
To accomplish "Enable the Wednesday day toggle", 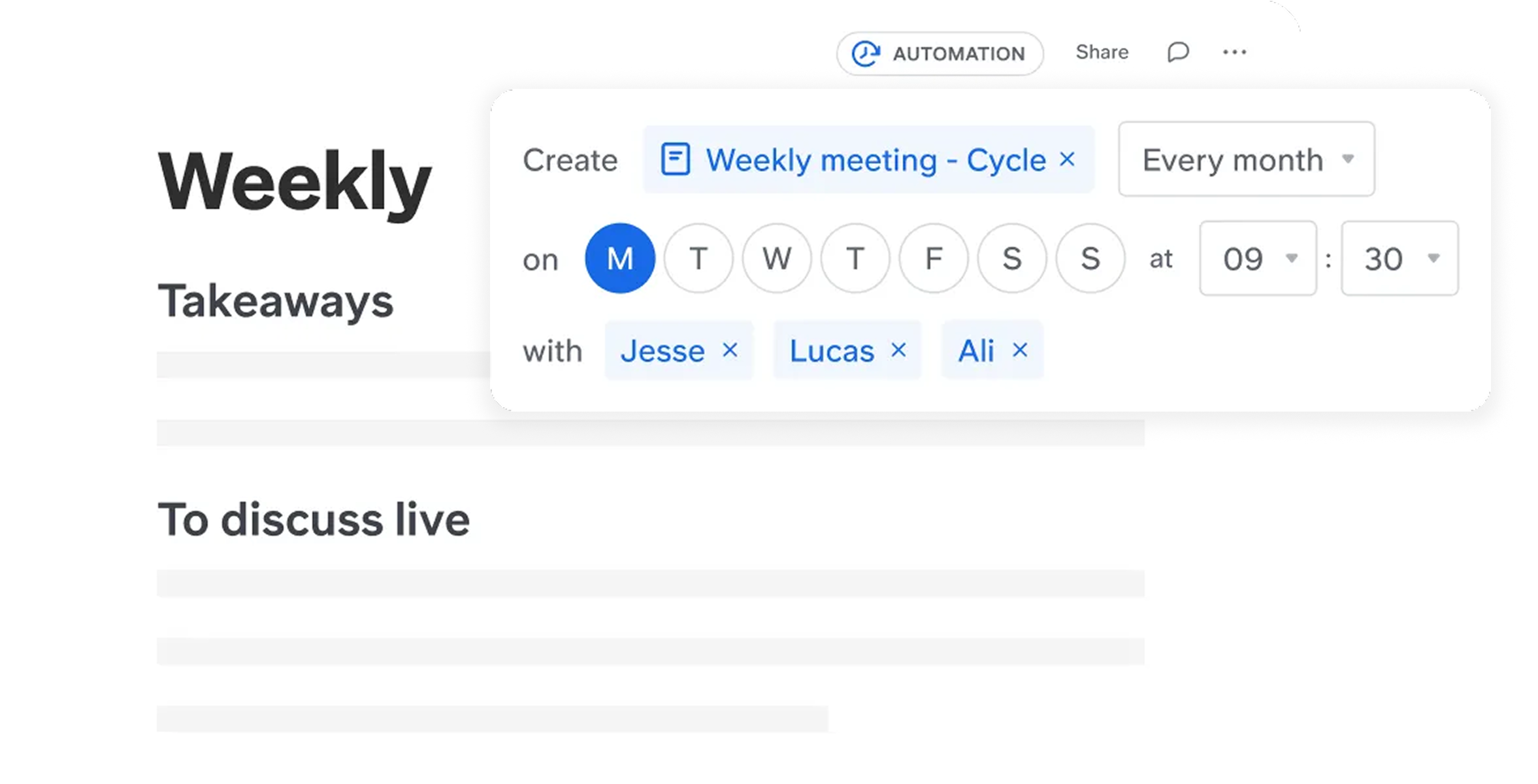I will [776, 258].
